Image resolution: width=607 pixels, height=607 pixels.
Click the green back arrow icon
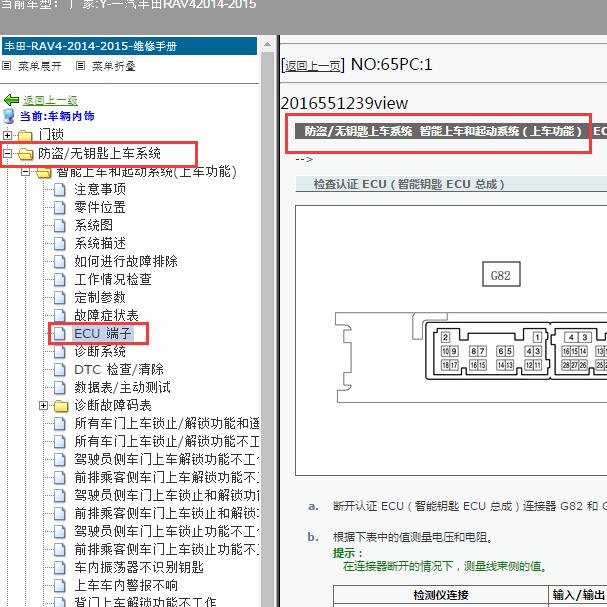coord(11,100)
